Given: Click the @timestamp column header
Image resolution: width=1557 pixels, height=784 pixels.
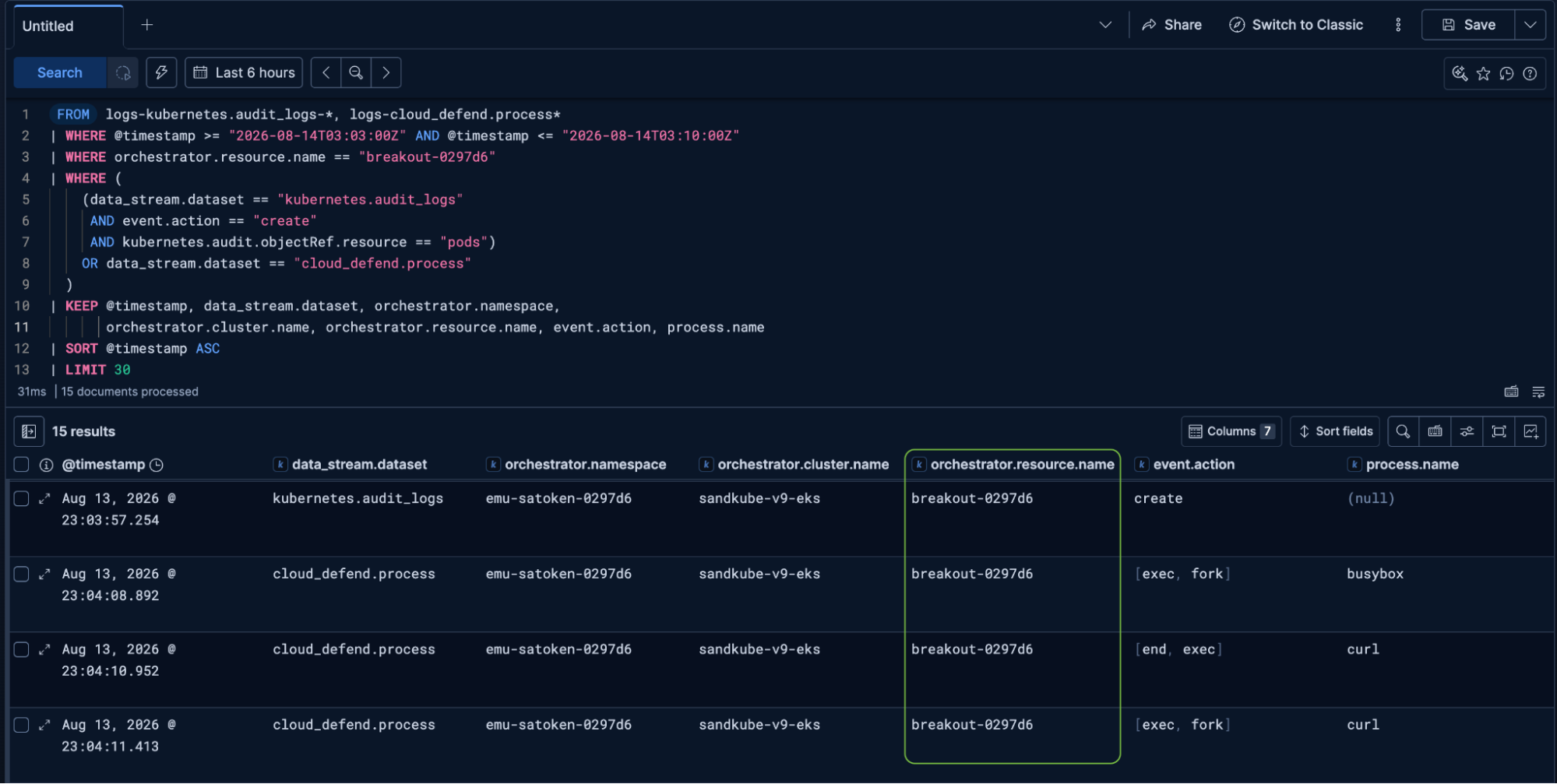Looking at the screenshot, I should click(104, 465).
